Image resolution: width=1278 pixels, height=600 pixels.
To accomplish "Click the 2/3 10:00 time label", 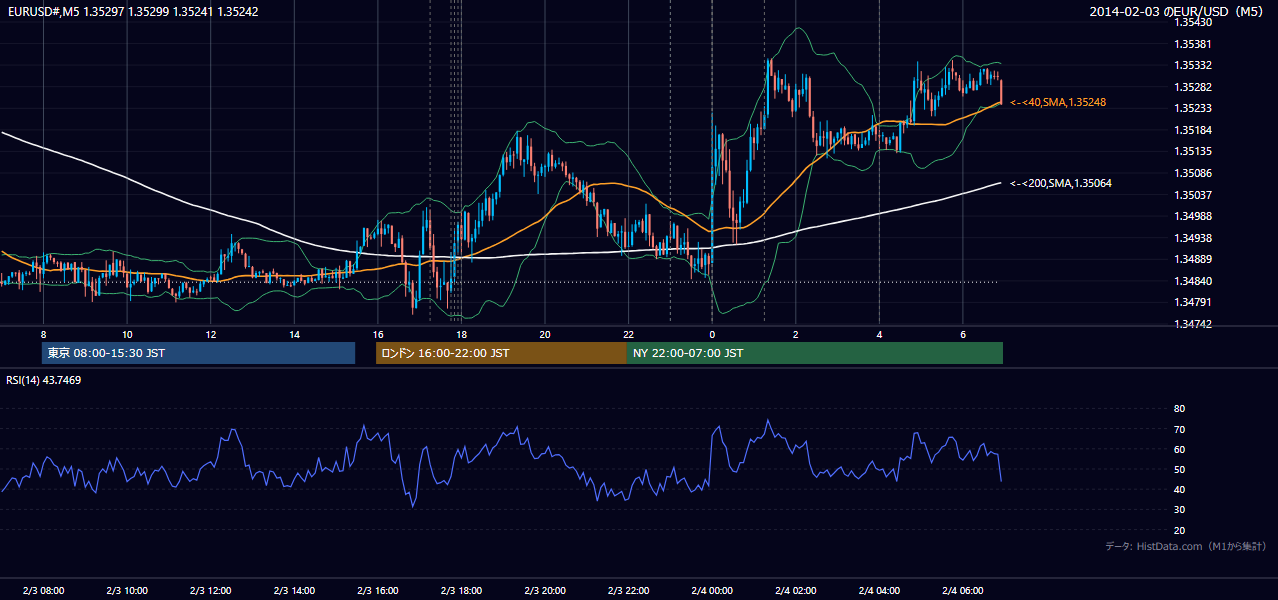I will (x=127, y=590).
